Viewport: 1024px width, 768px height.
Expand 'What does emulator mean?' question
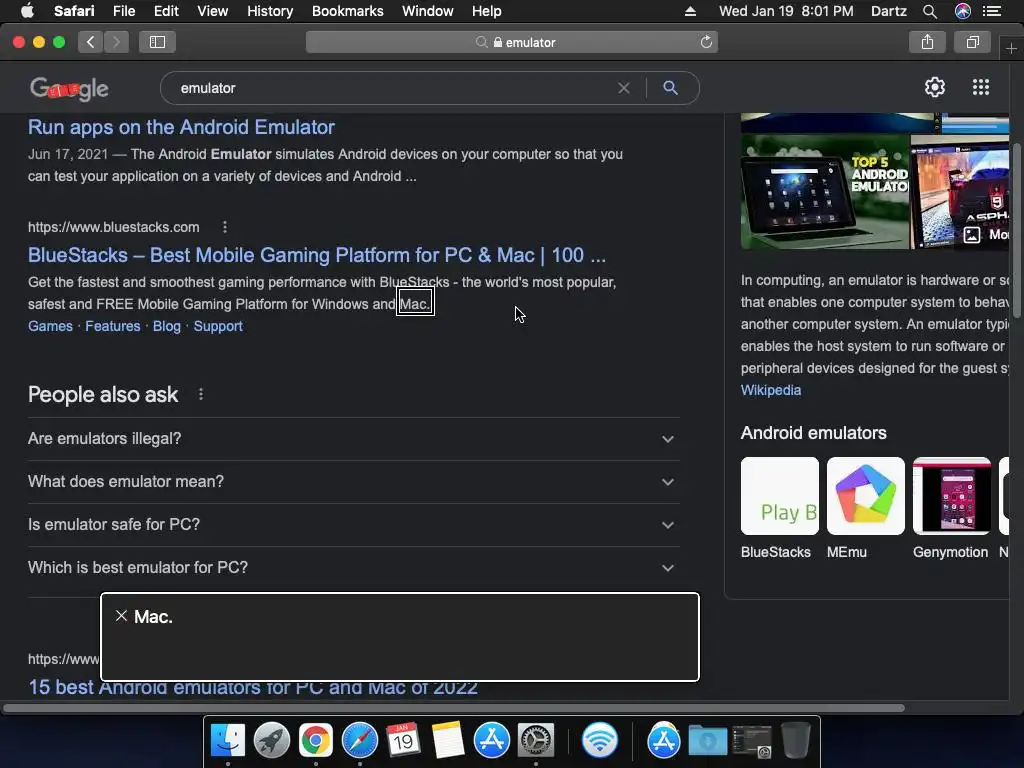pyautogui.click(x=353, y=482)
